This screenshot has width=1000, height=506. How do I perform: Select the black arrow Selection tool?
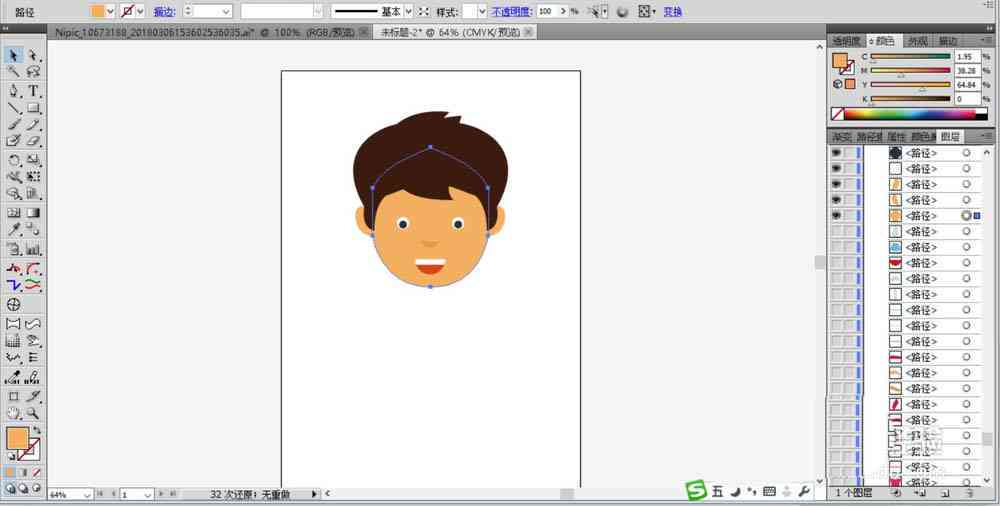[14, 56]
